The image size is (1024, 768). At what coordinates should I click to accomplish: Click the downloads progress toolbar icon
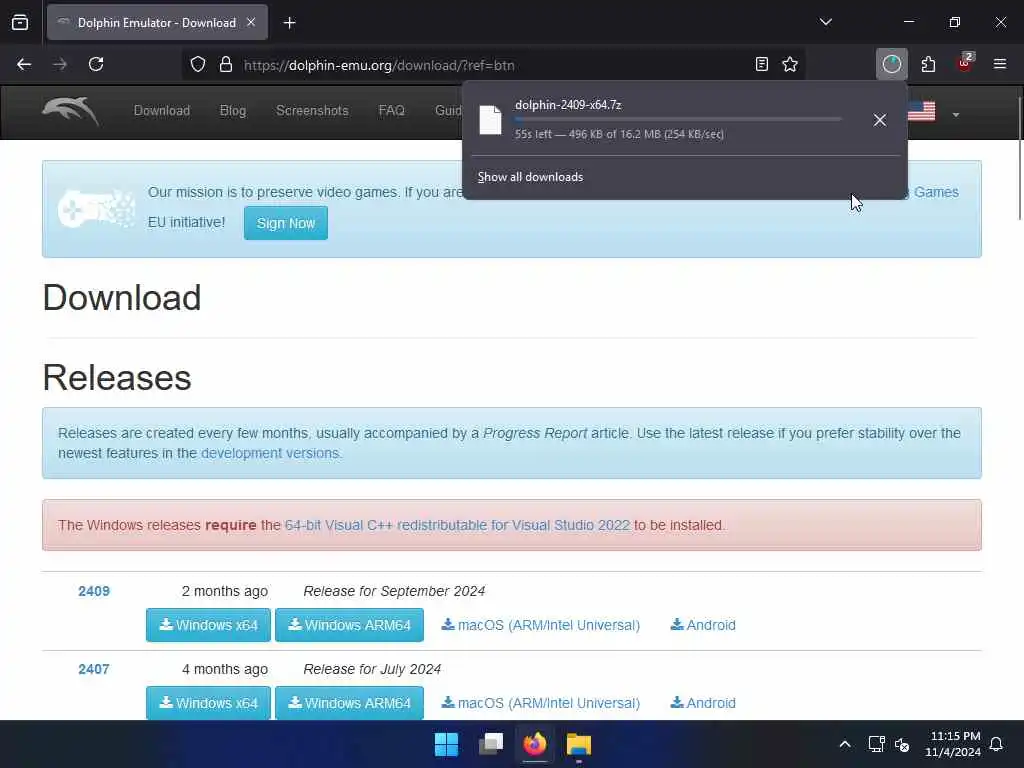891,64
